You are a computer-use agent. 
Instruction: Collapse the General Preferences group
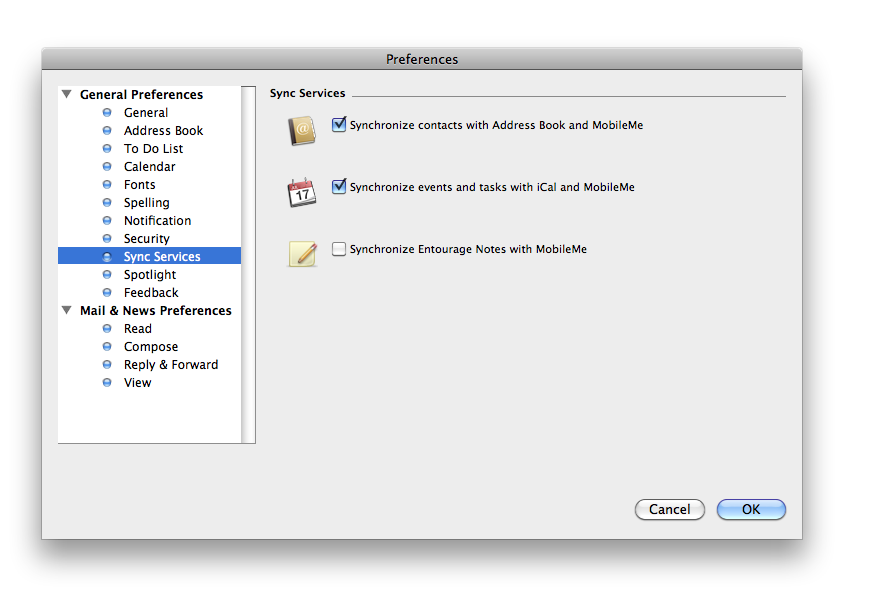point(67,94)
